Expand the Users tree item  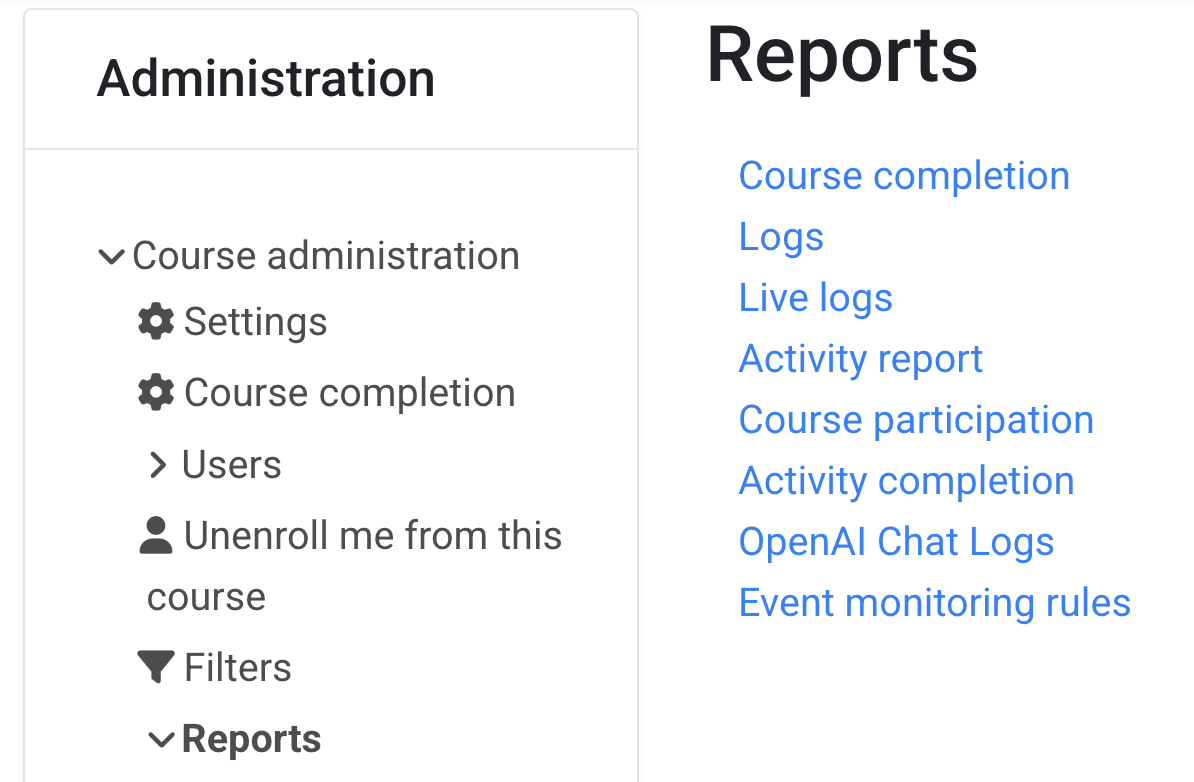tap(231, 464)
